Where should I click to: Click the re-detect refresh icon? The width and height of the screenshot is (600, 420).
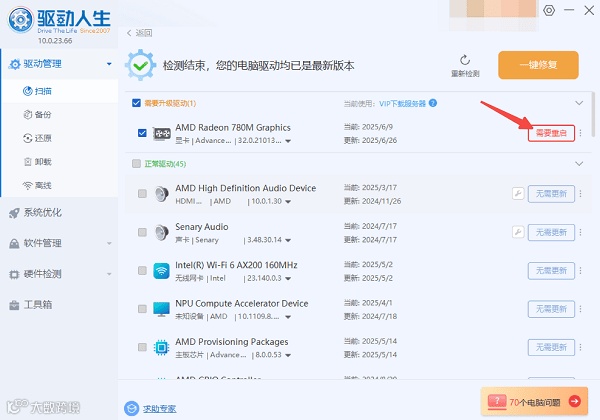(465, 60)
